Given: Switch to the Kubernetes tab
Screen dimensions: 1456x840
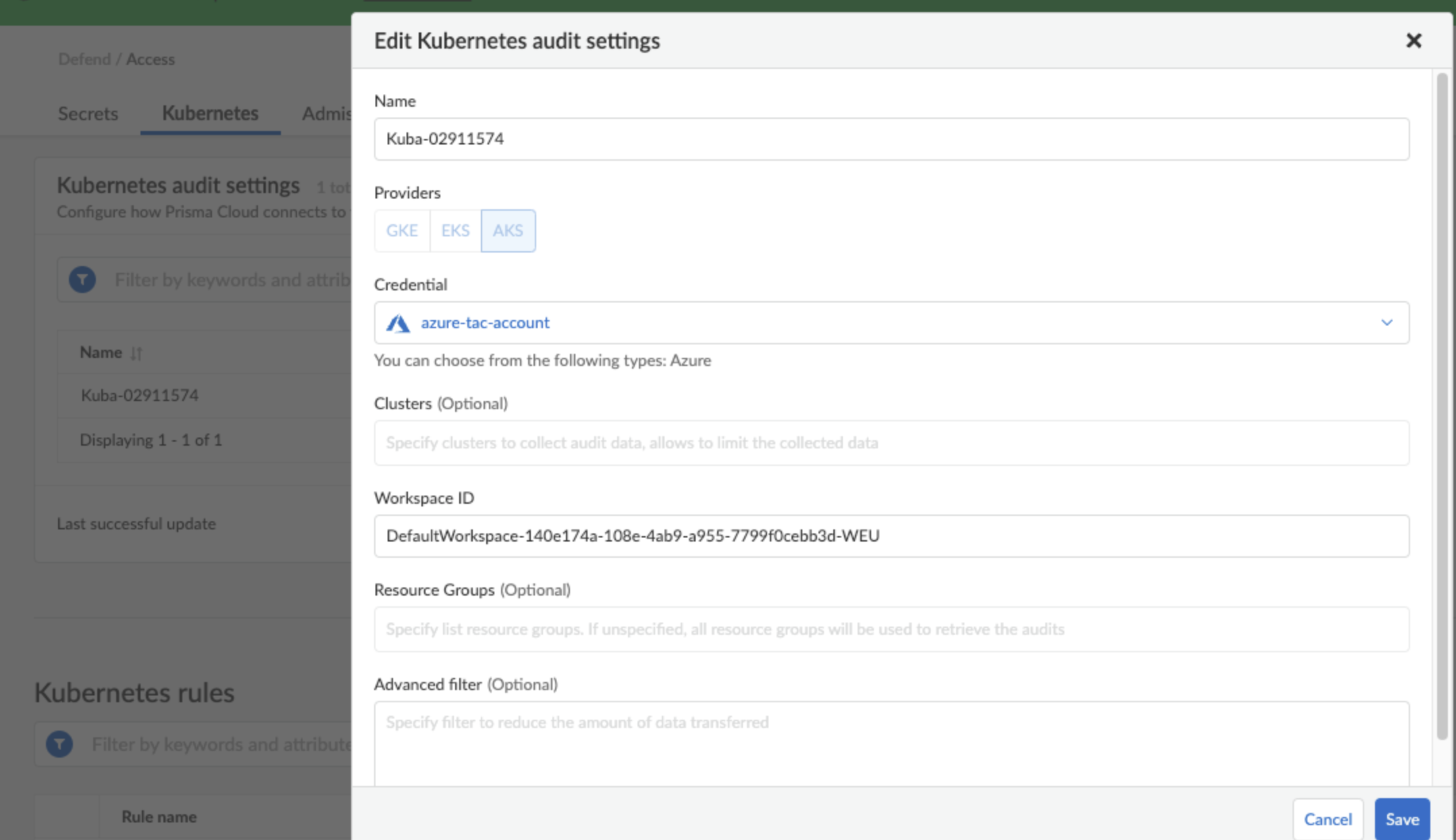Looking at the screenshot, I should point(210,113).
